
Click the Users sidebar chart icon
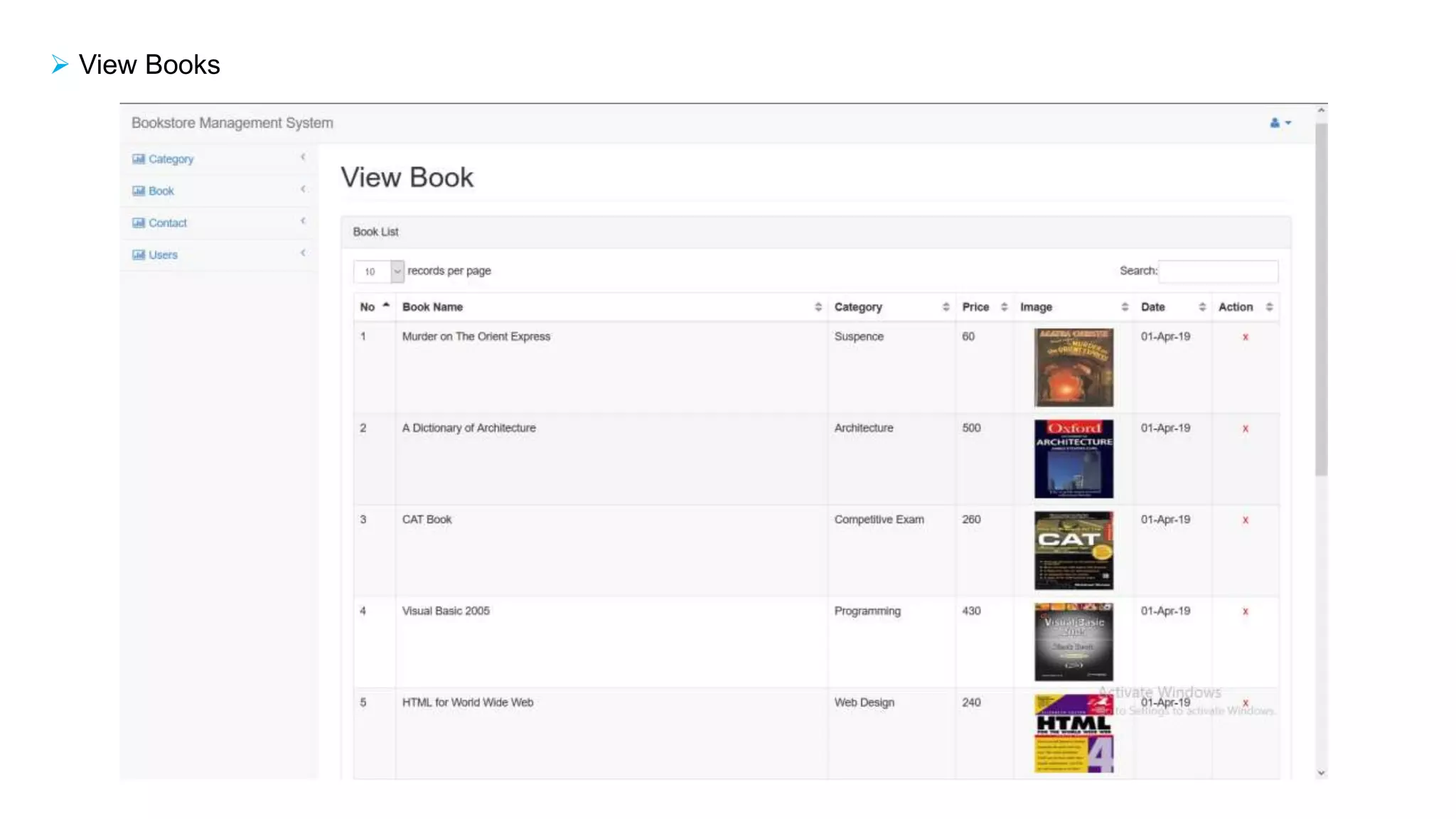tap(138, 255)
